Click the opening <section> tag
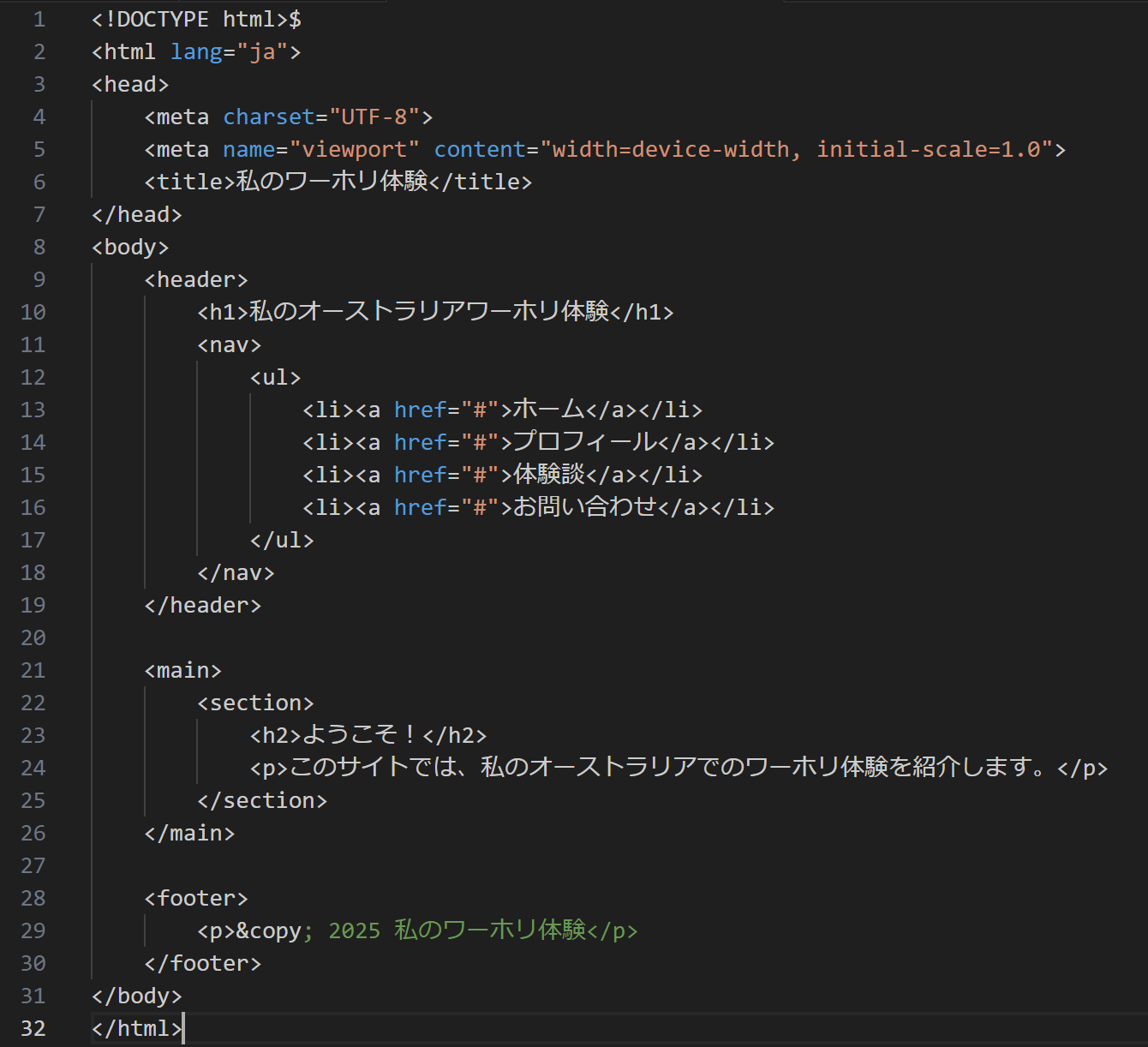 [255, 703]
